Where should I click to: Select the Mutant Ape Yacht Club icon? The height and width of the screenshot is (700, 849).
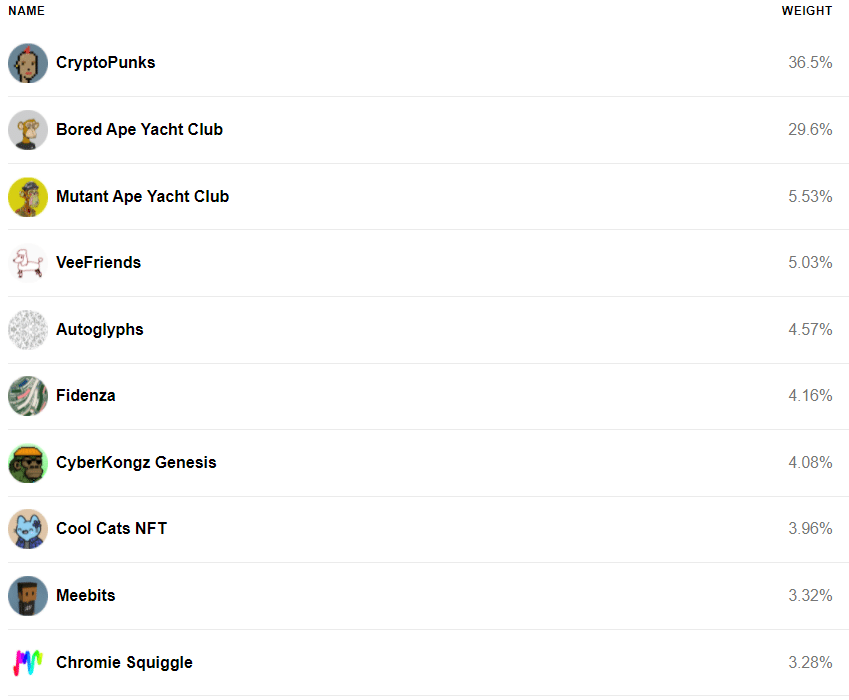point(28,197)
